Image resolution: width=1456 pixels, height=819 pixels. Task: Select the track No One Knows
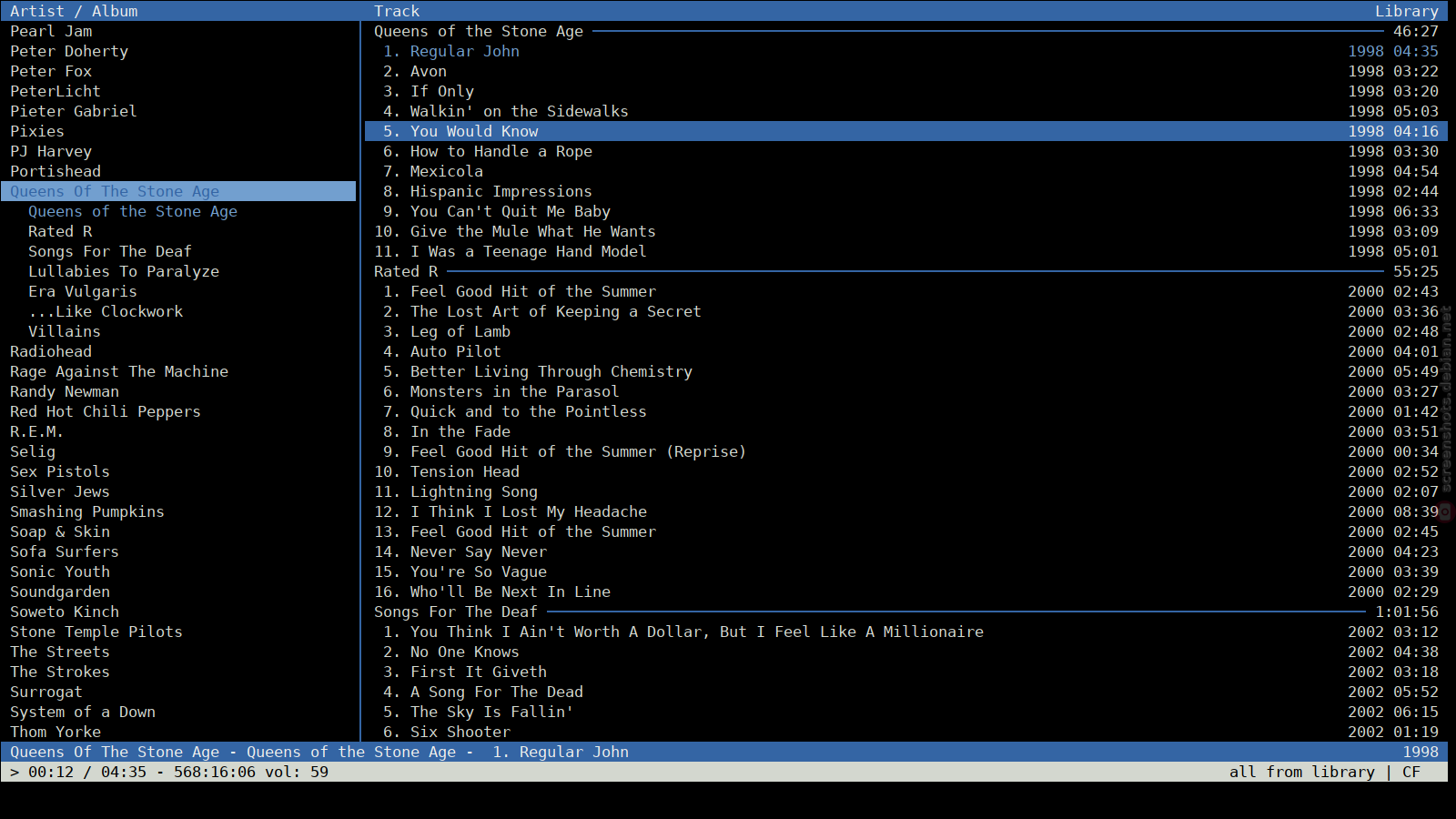click(x=906, y=652)
